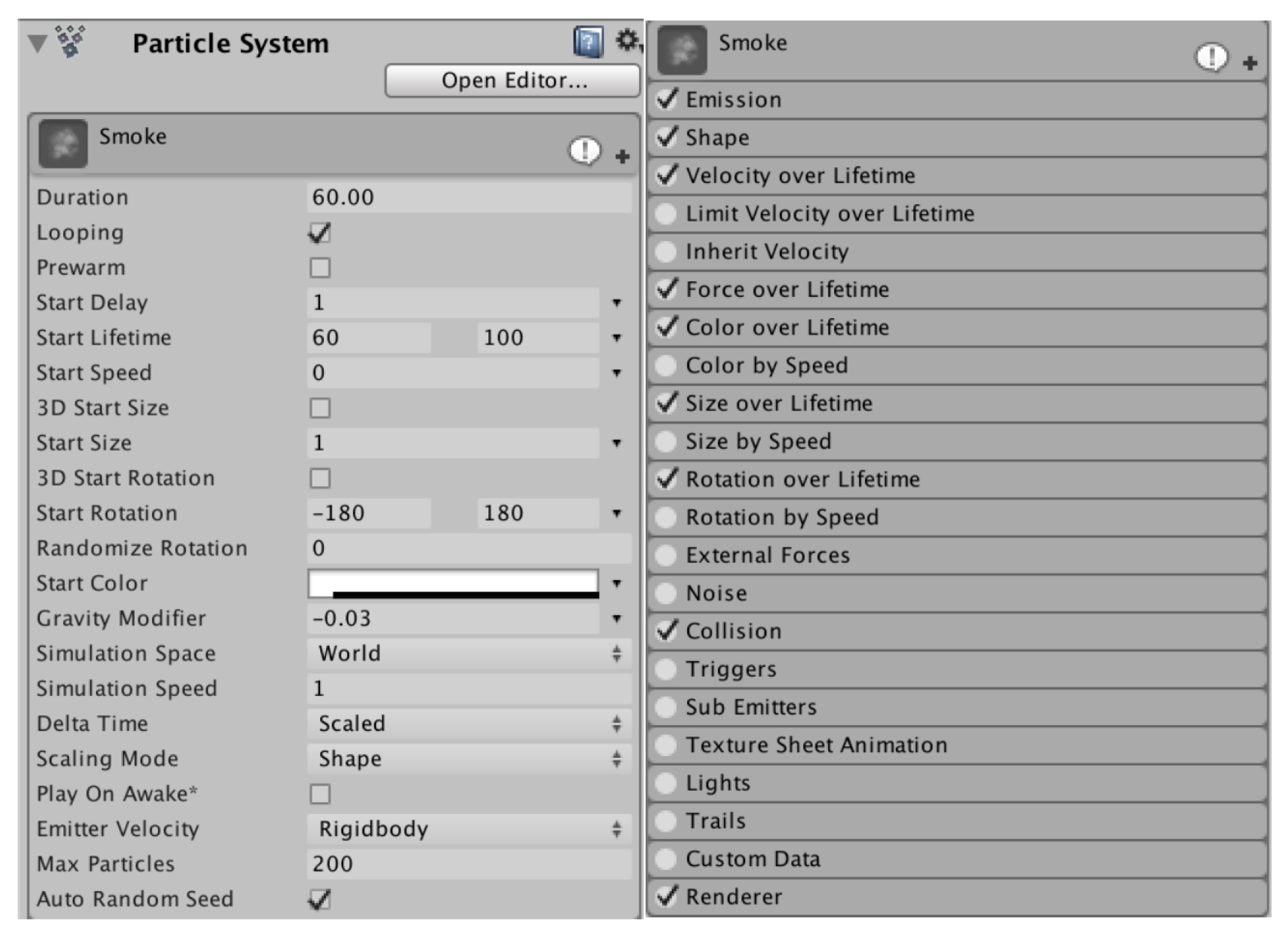Disable the Looping checkbox

coord(319,233)
